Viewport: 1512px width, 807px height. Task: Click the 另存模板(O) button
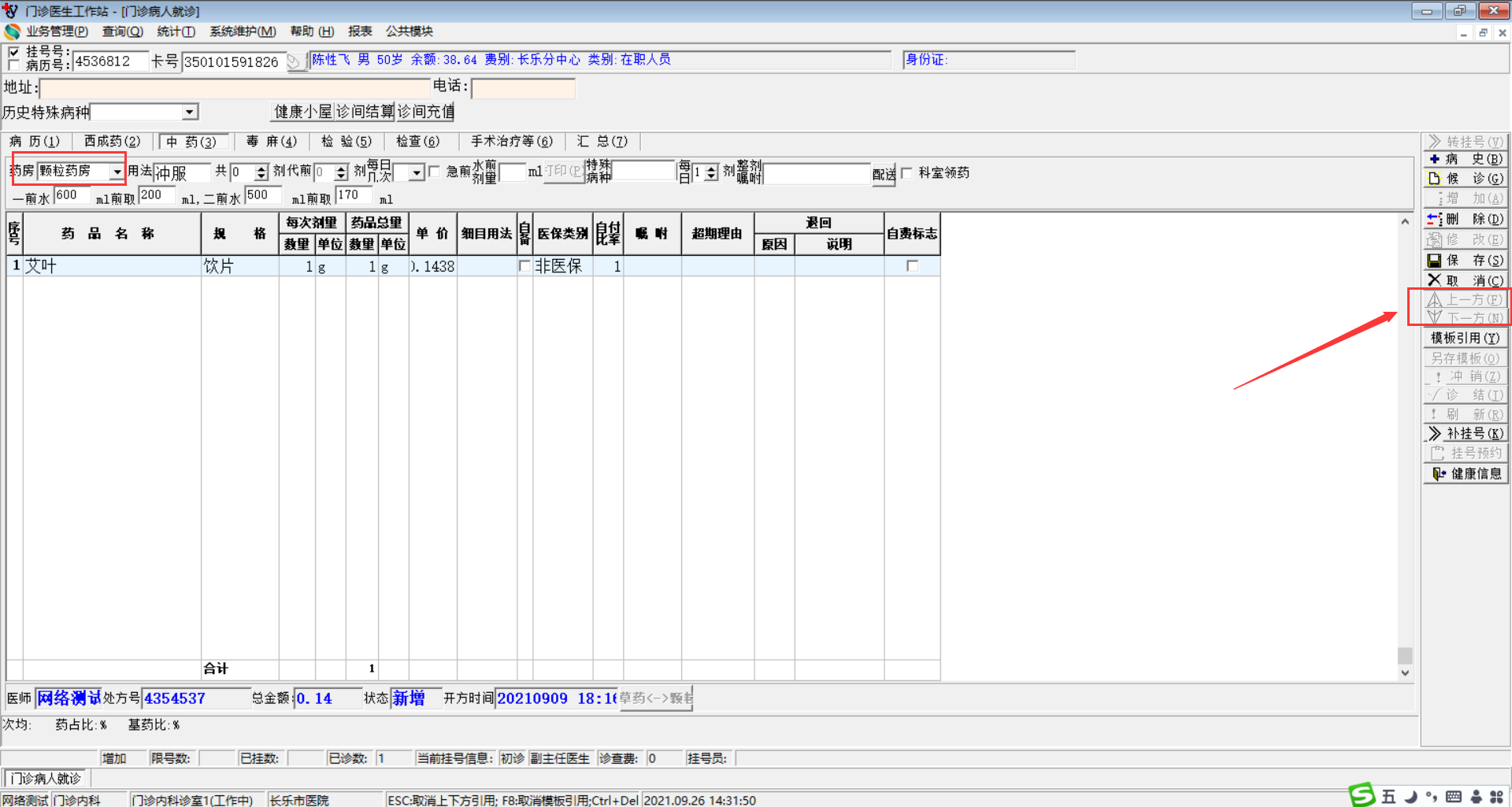click(1466, 358)
